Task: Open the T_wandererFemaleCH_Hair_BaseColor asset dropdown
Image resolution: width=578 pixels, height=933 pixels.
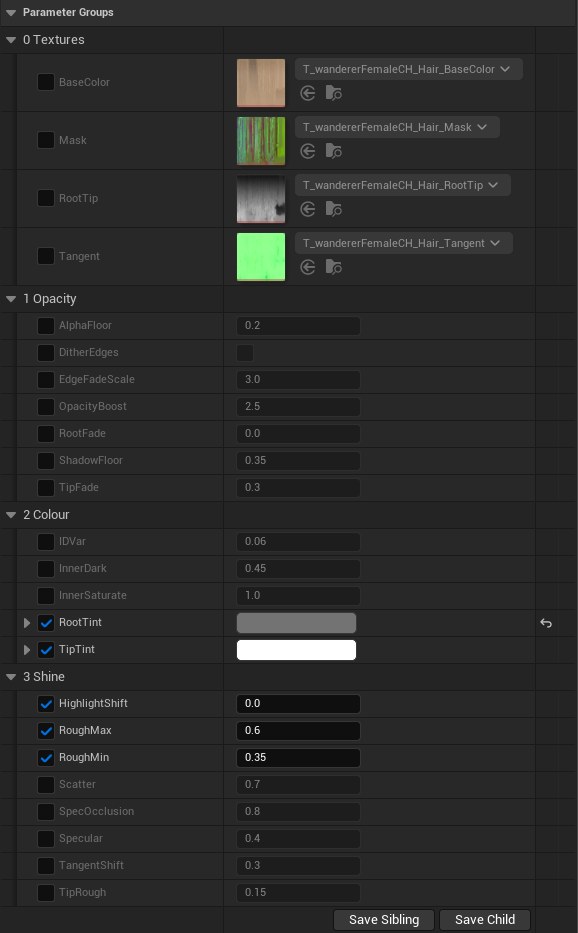Action: [408, 69]
